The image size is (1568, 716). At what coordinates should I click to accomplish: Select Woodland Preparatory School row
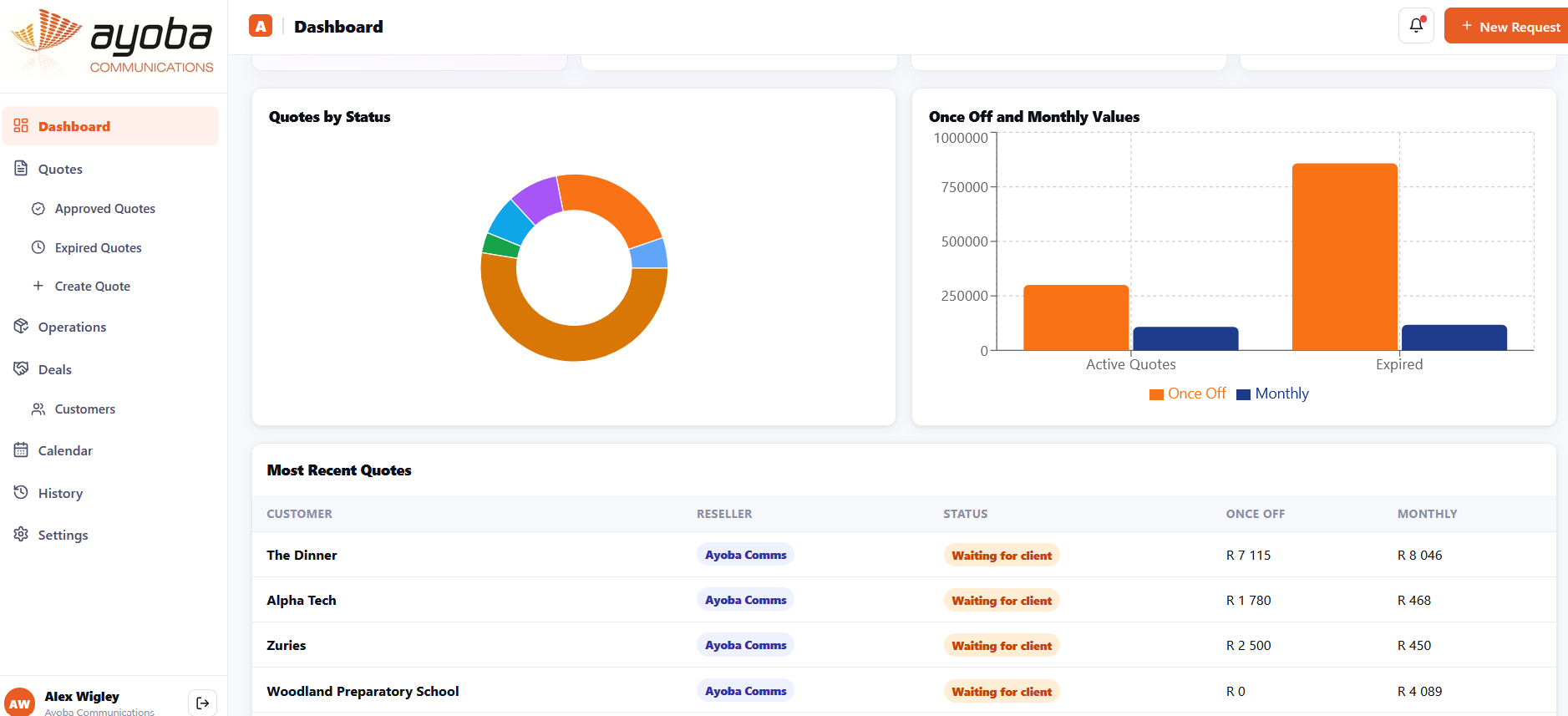pos(904,691)
